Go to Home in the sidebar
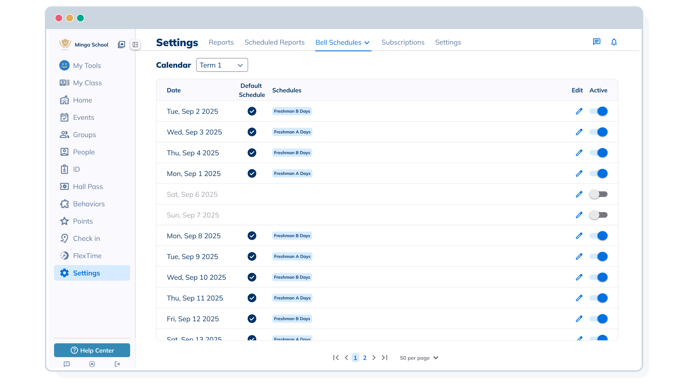The image size is (688, 387). click(x=92, y=100)
